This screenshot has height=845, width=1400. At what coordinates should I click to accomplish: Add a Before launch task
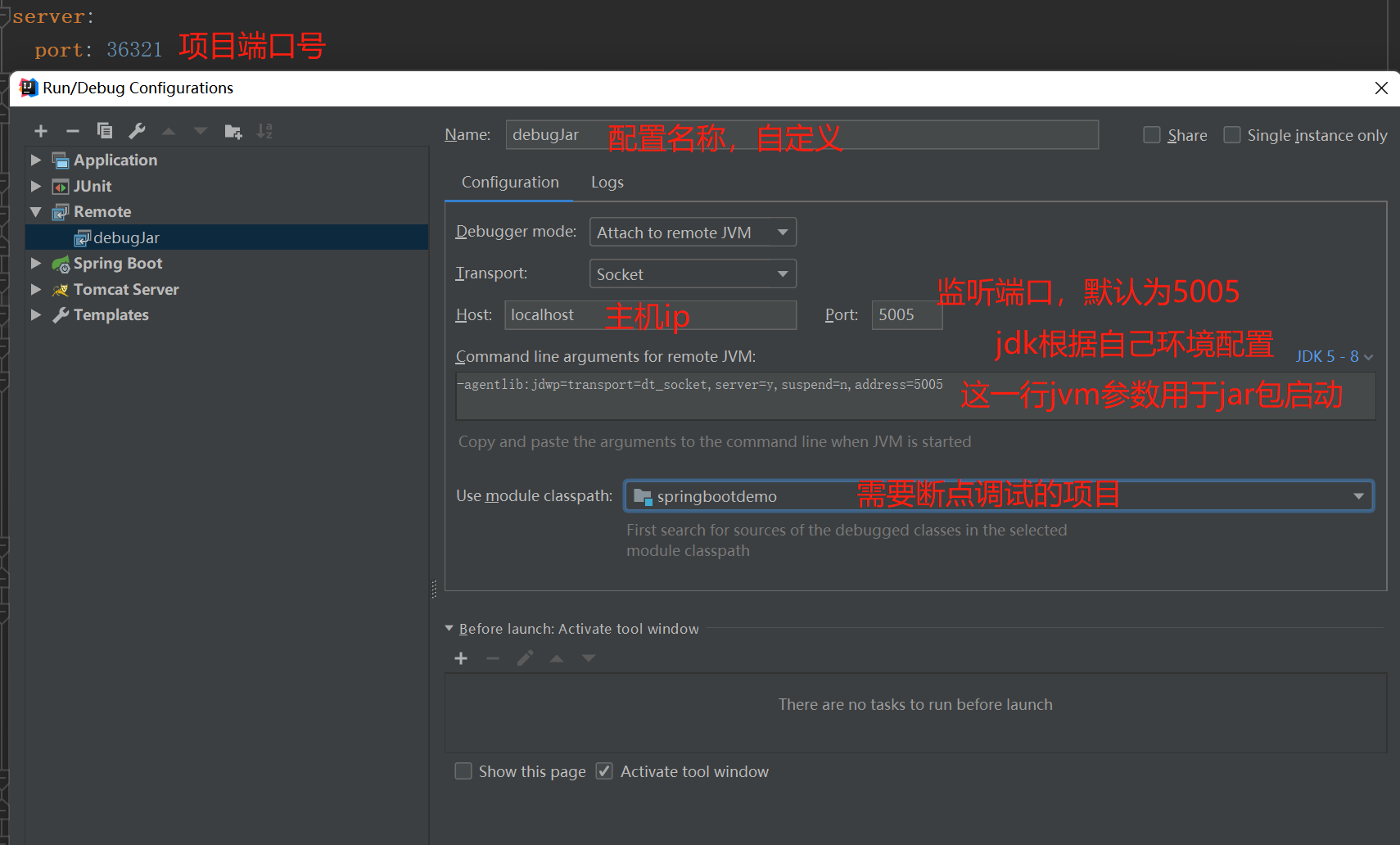[461, 657]
